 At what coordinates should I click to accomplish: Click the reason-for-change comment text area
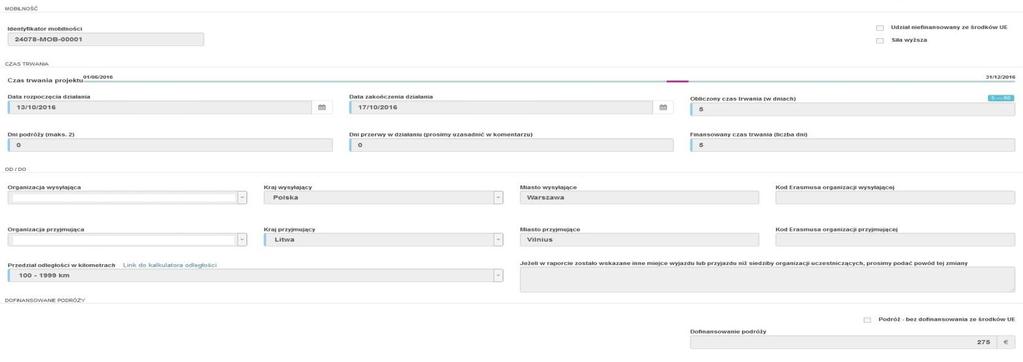tap(767, 280)
